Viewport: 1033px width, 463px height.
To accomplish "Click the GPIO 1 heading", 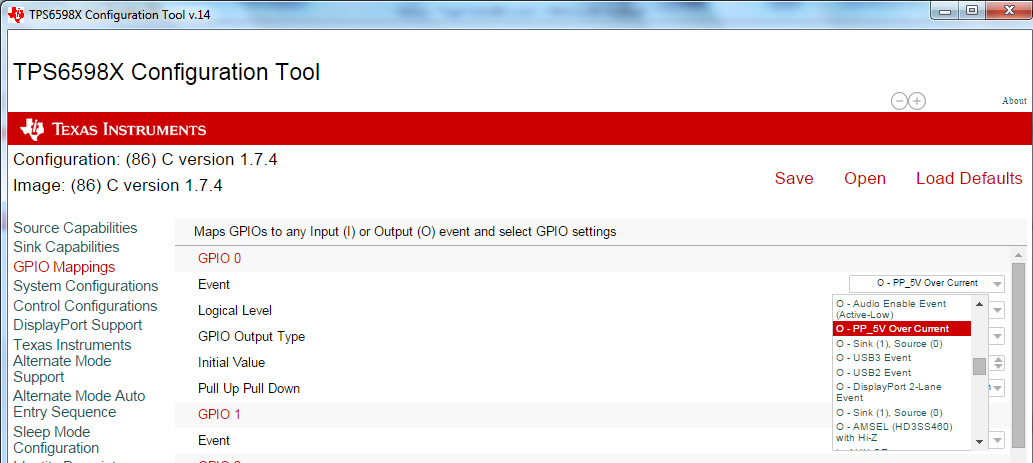I will coord(219,414).
